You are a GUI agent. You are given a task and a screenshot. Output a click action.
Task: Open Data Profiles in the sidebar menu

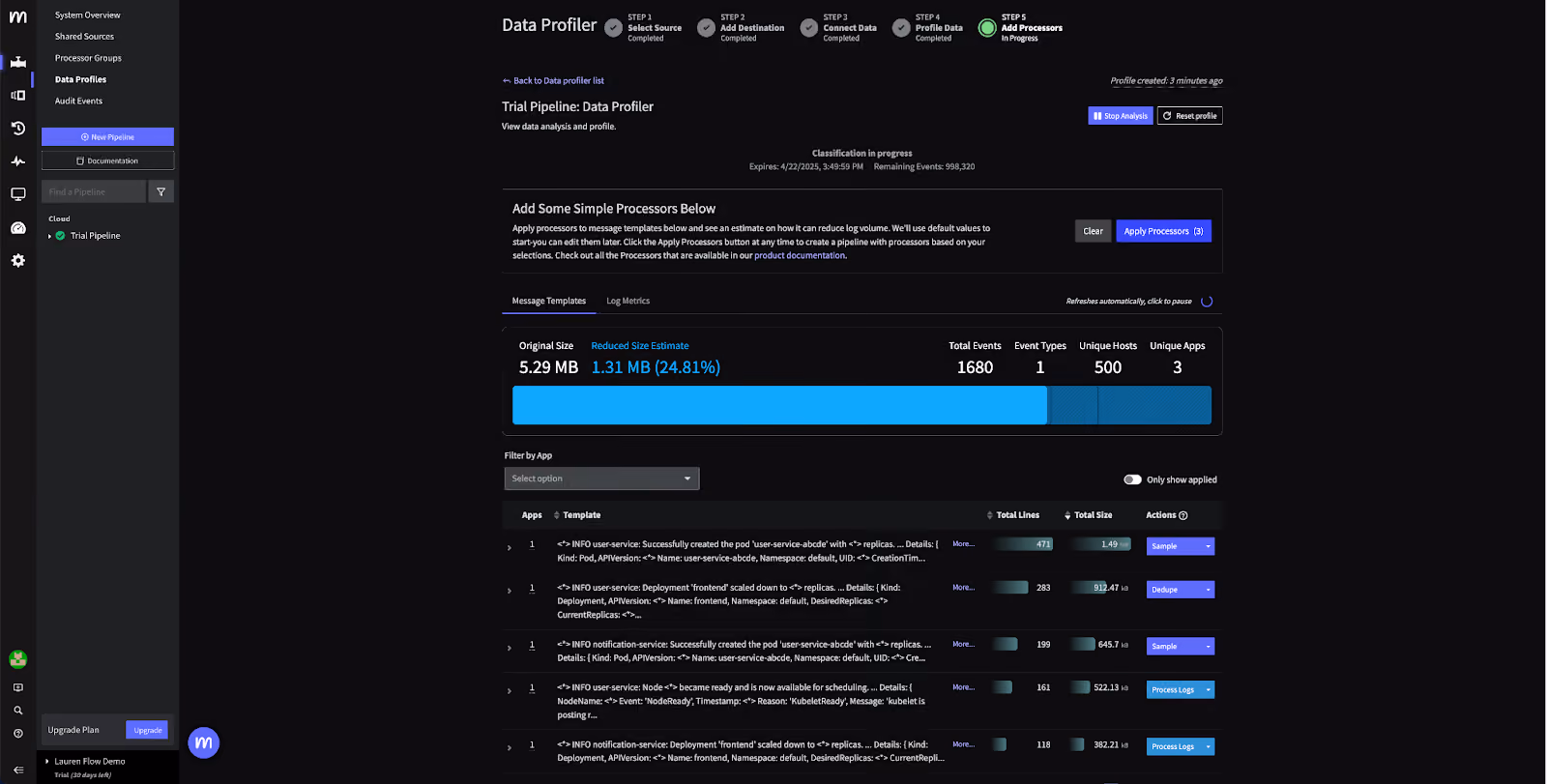[x=80, y=79]
